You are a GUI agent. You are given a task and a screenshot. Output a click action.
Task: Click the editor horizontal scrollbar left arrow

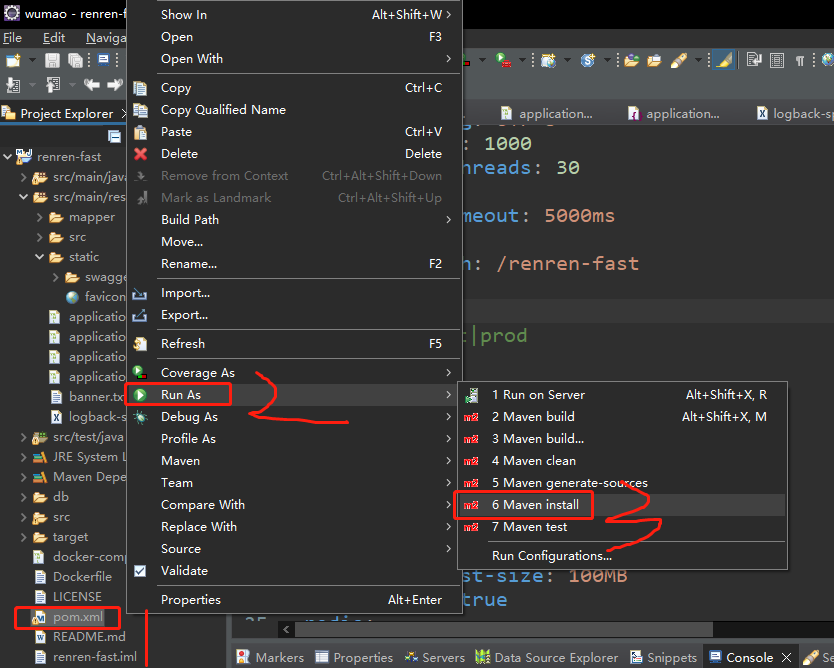pos(286,630)
